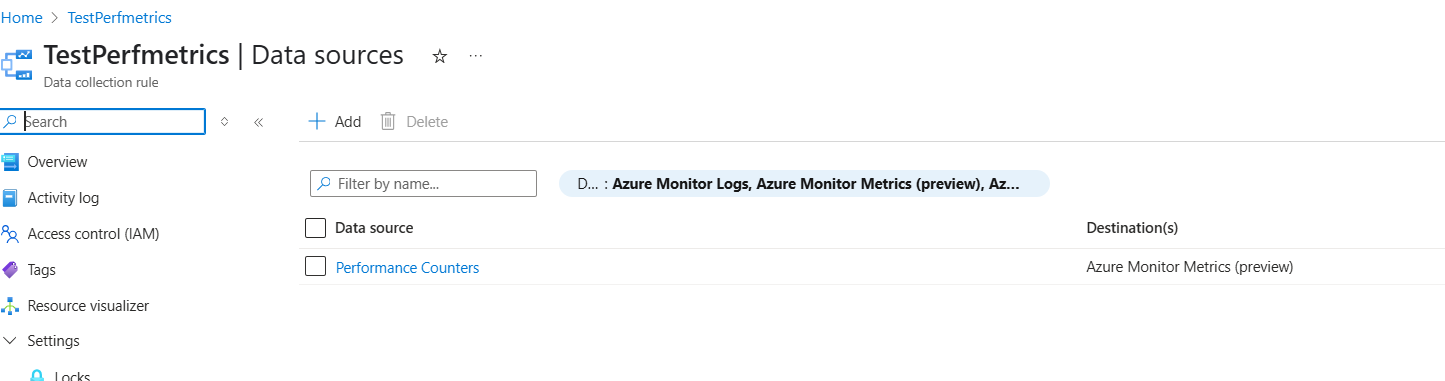Expand sidebar menu up-down toggle
Image resolution: width=1445 pixels, height=381 pixels.
point(224,122)
